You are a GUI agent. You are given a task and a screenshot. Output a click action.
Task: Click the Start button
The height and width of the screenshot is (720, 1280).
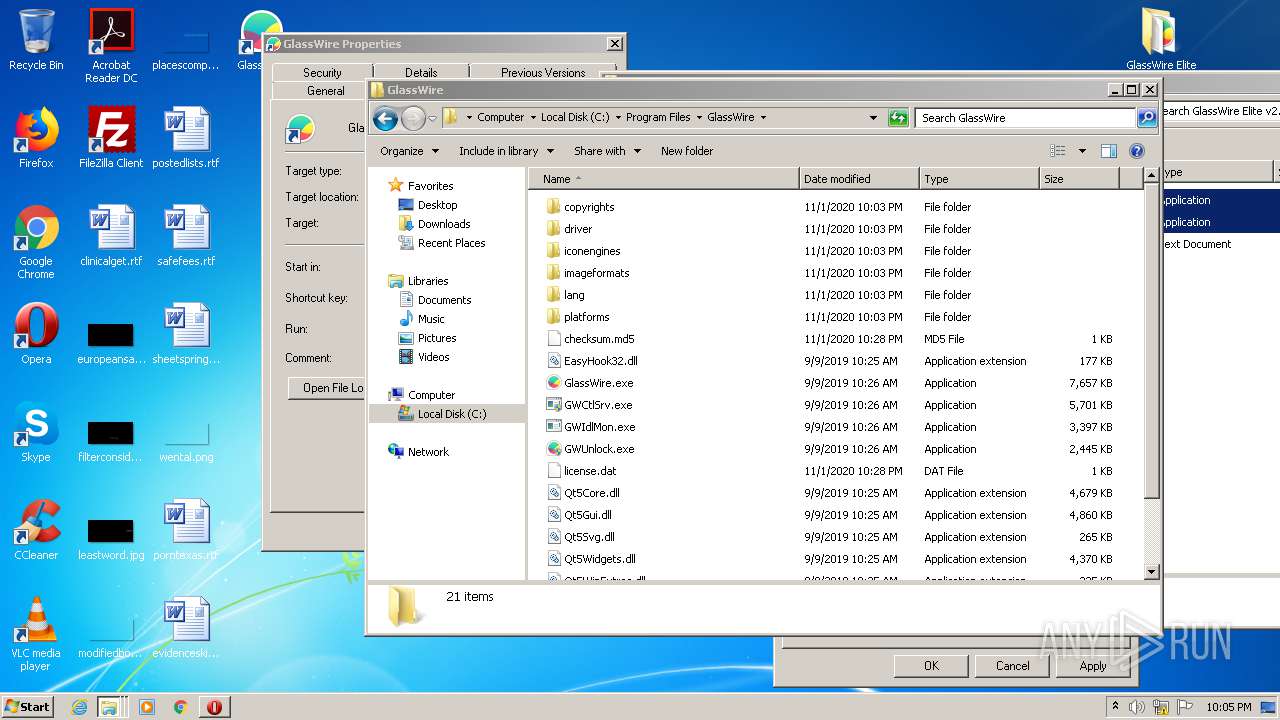28,707
